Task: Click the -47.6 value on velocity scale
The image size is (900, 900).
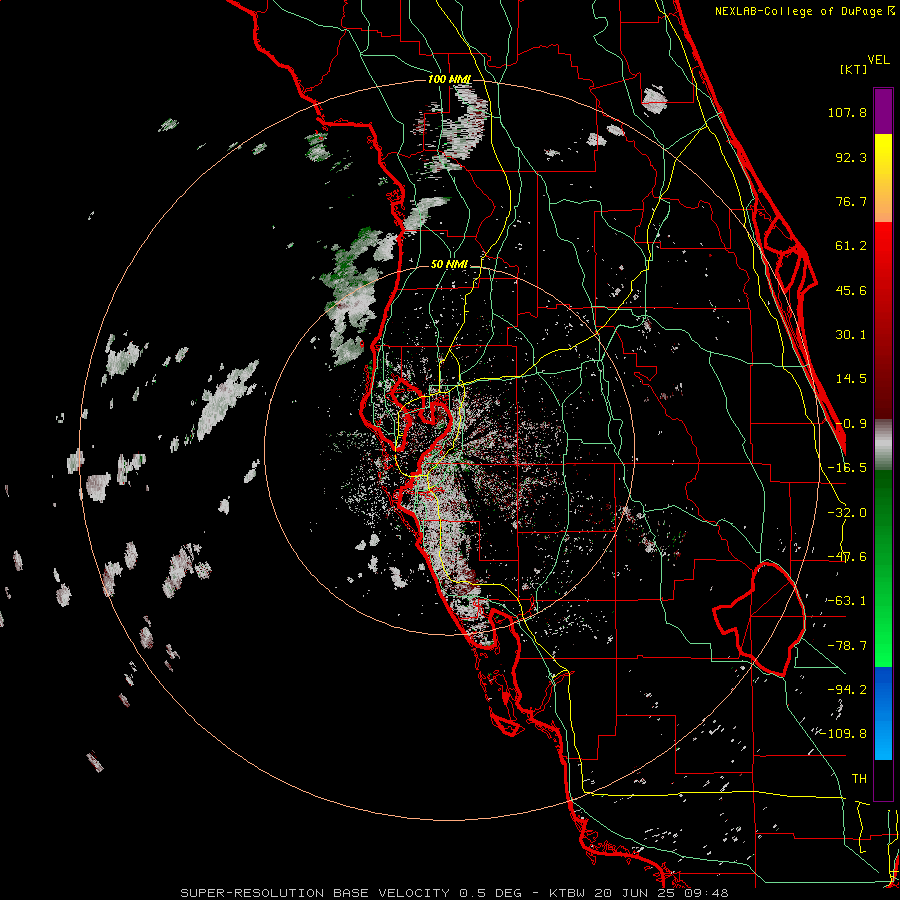Action: (x=847, y=557)
